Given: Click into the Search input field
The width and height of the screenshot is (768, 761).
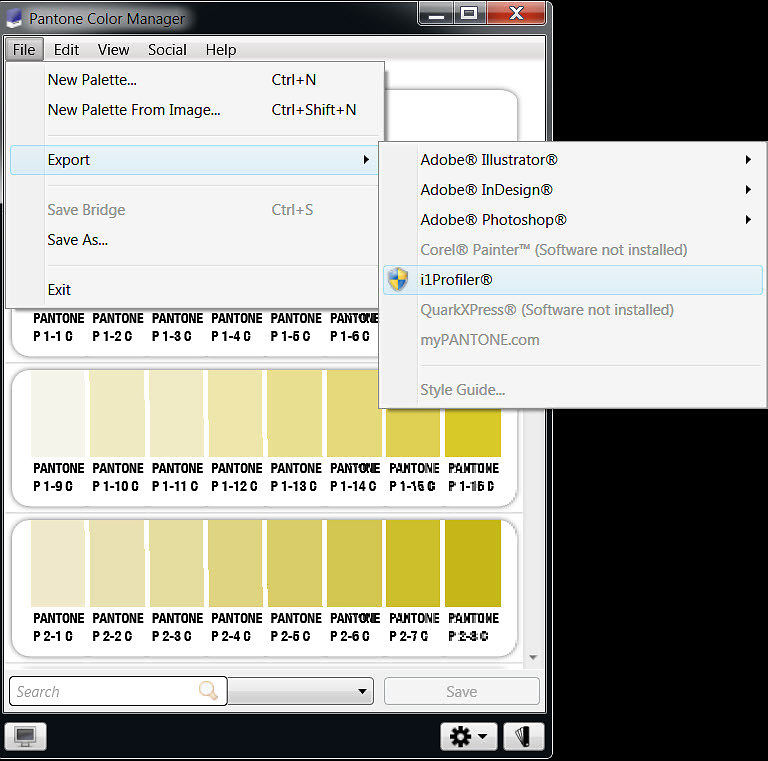Looking at the screenshot, I should click(105, 691).
